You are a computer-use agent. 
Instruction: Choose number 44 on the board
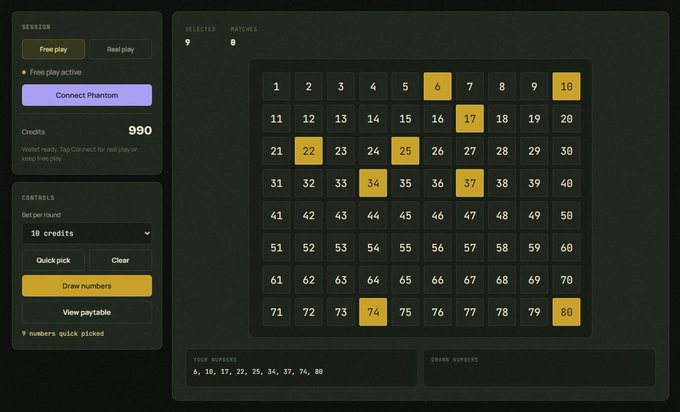click(373, 215)
